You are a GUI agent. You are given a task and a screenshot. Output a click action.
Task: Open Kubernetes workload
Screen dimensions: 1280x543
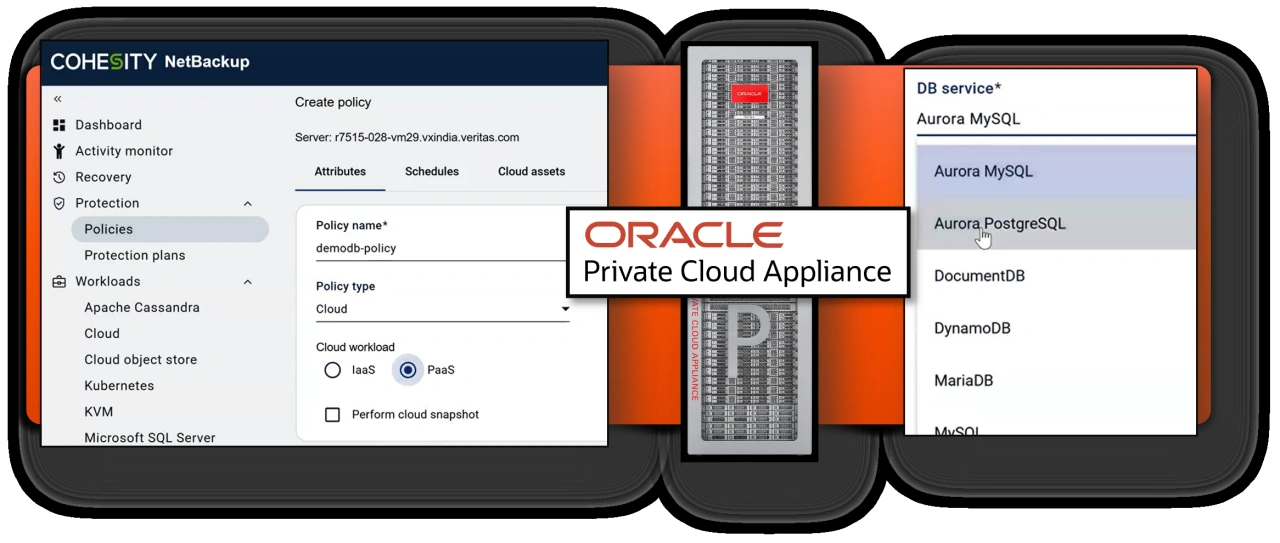click(119, 385)
